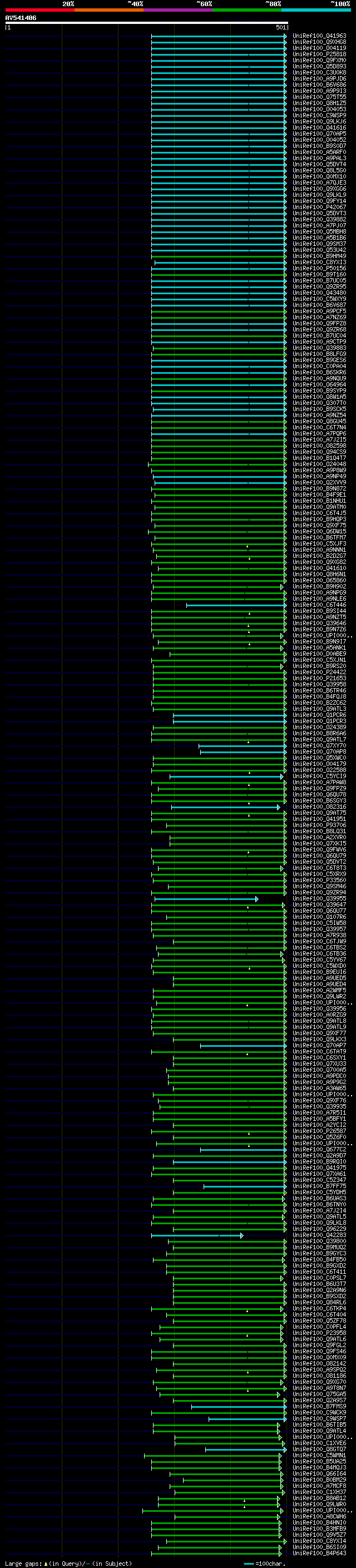The height and width of the screenshot is (1568, 356).
Task: Open hit UniRef100_Q41963
Action: (319, 36)
